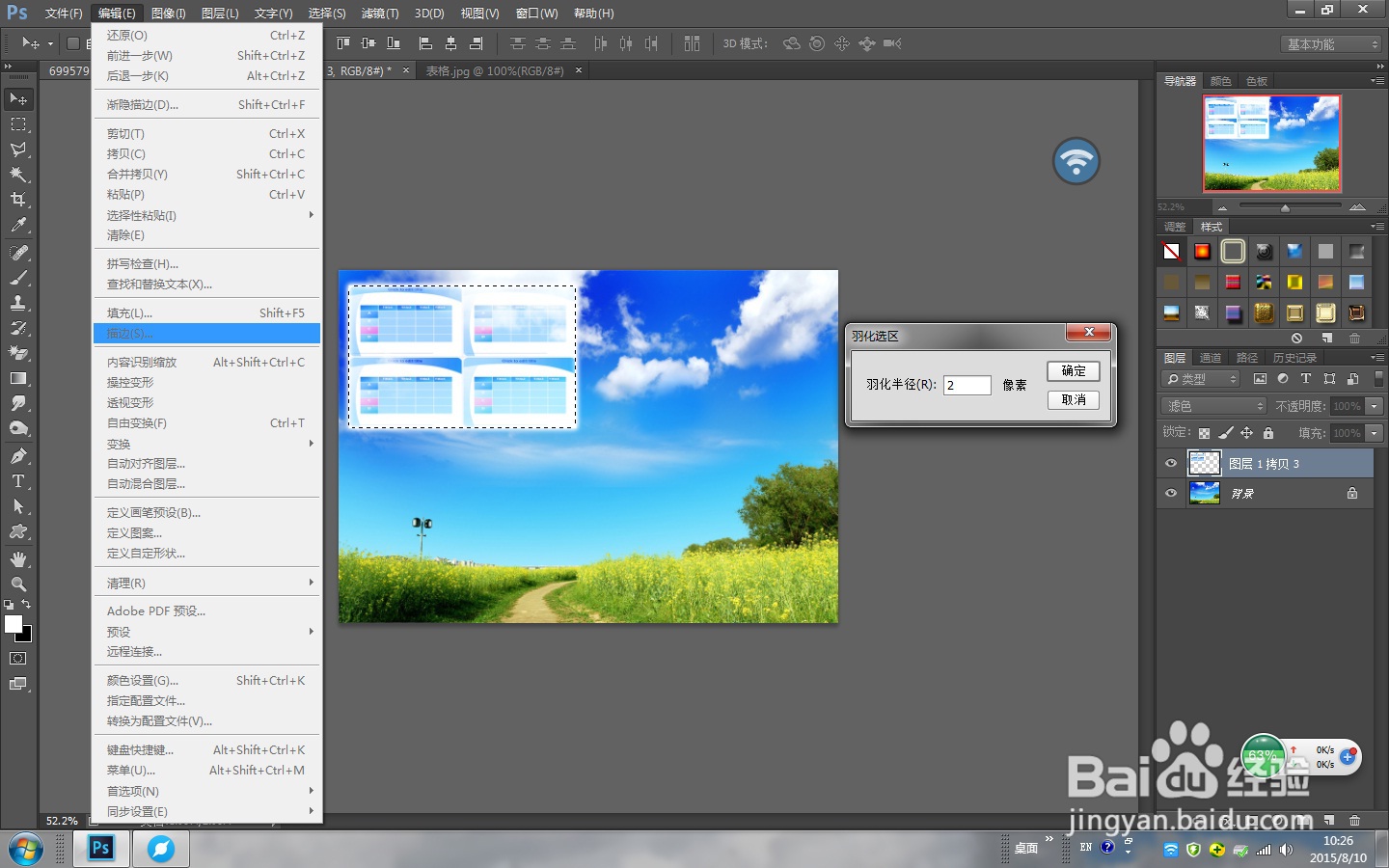
Task: Choose 定义图案... from the Edit menu
Action: point(206,532)
